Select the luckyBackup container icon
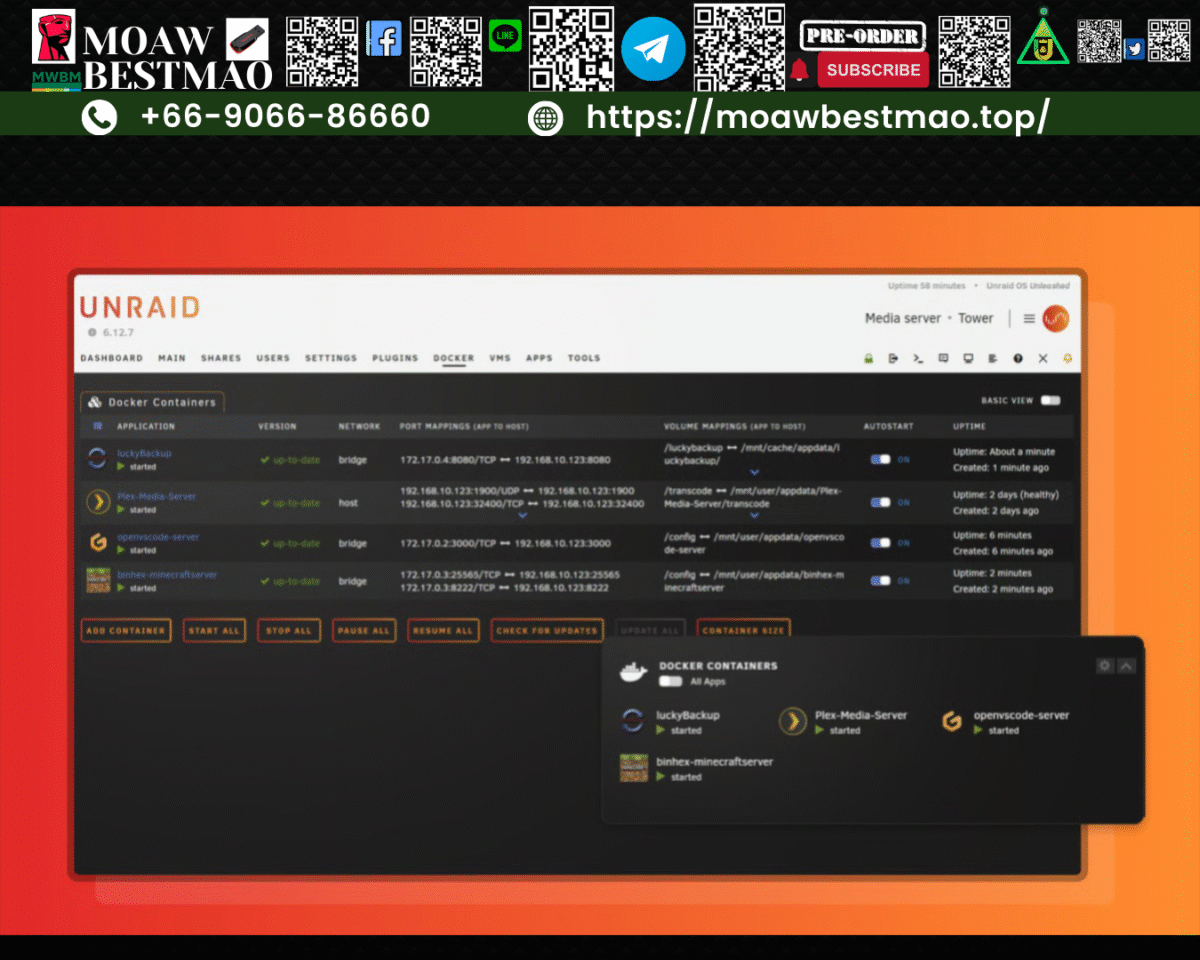Image resolution: width=1200 pixels, height=960 pixels. (x=631, y=721)
